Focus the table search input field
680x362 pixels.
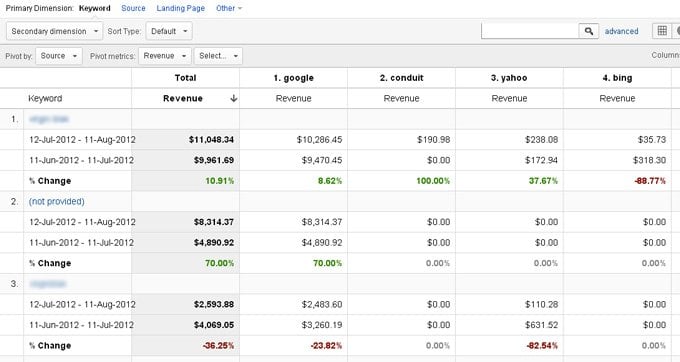coord(530,31)
